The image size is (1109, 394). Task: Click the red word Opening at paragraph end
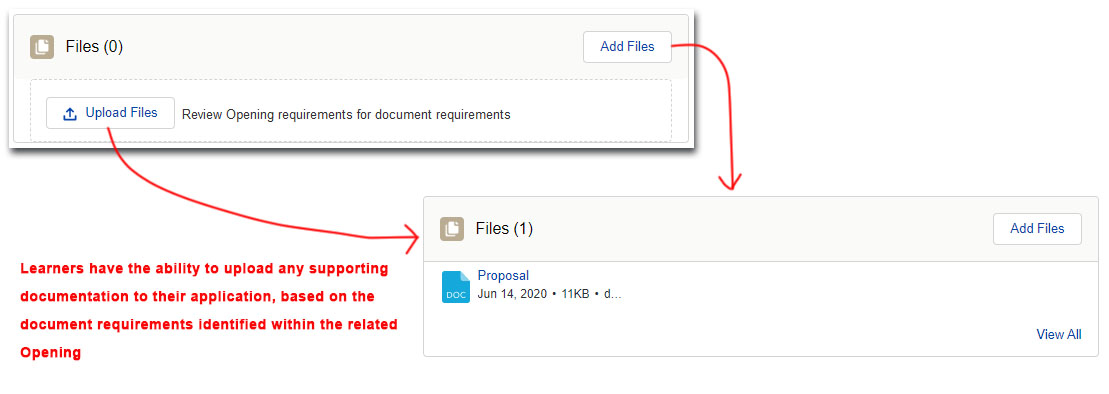click(x=51, y=352)
